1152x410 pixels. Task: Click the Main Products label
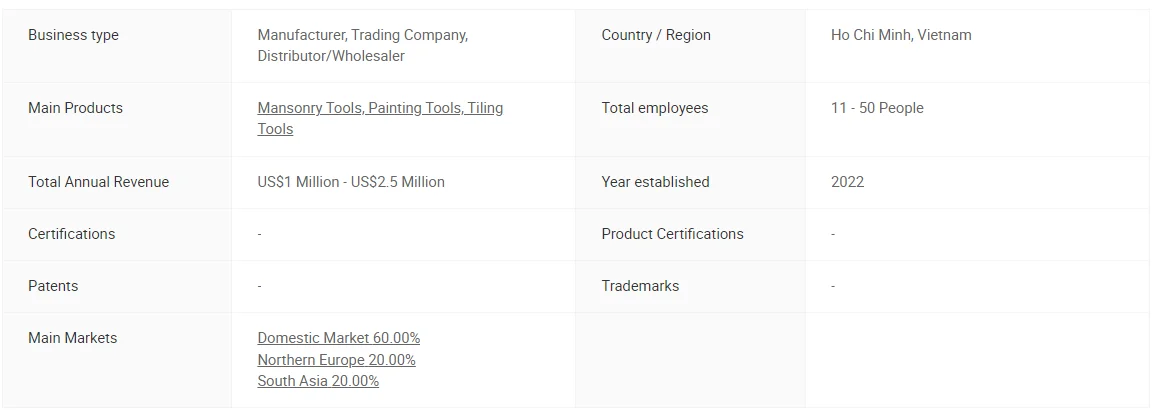click(75, 108)
